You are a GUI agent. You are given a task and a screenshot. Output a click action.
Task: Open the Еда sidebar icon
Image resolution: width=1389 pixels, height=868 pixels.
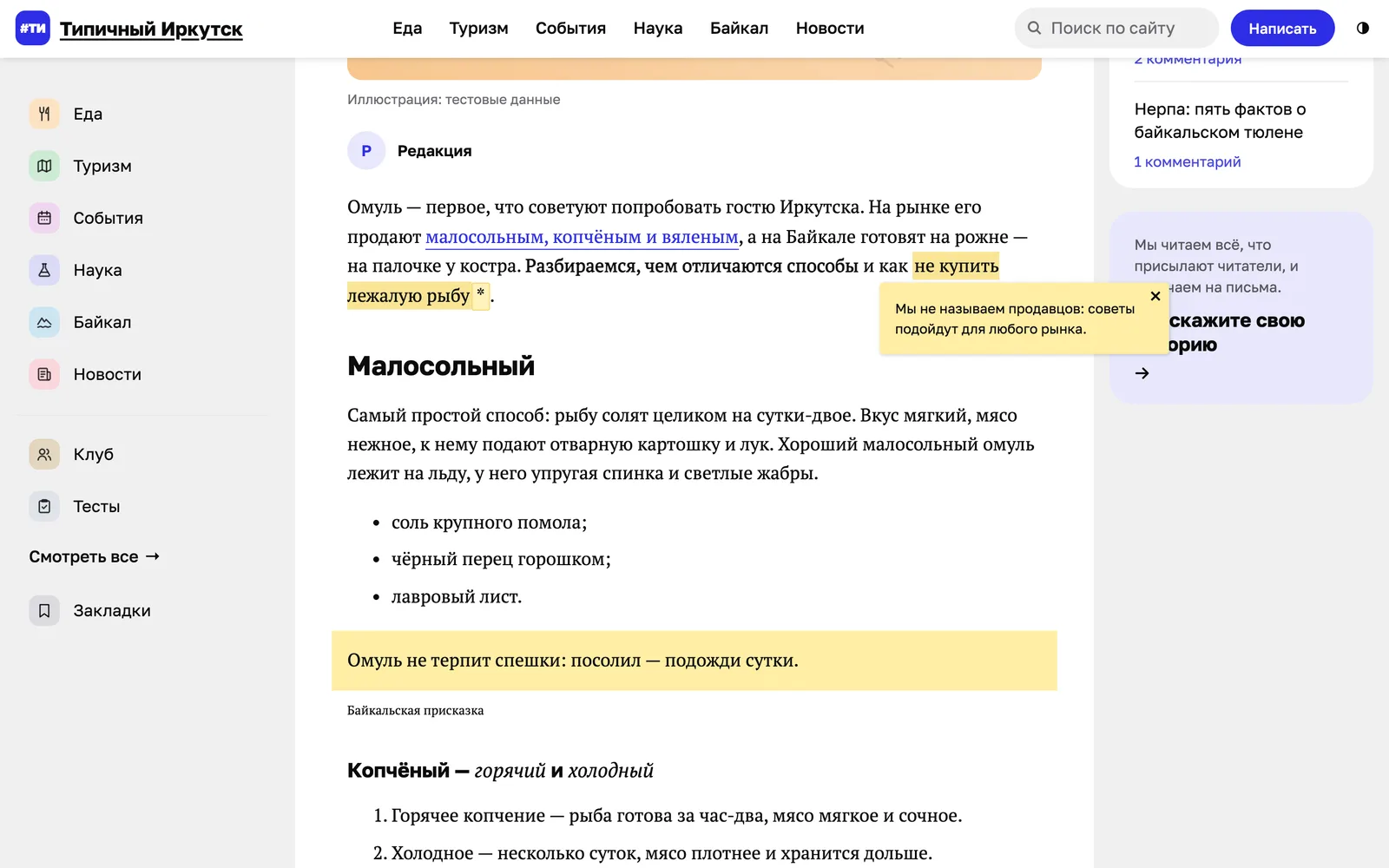(x=44, y=114)
